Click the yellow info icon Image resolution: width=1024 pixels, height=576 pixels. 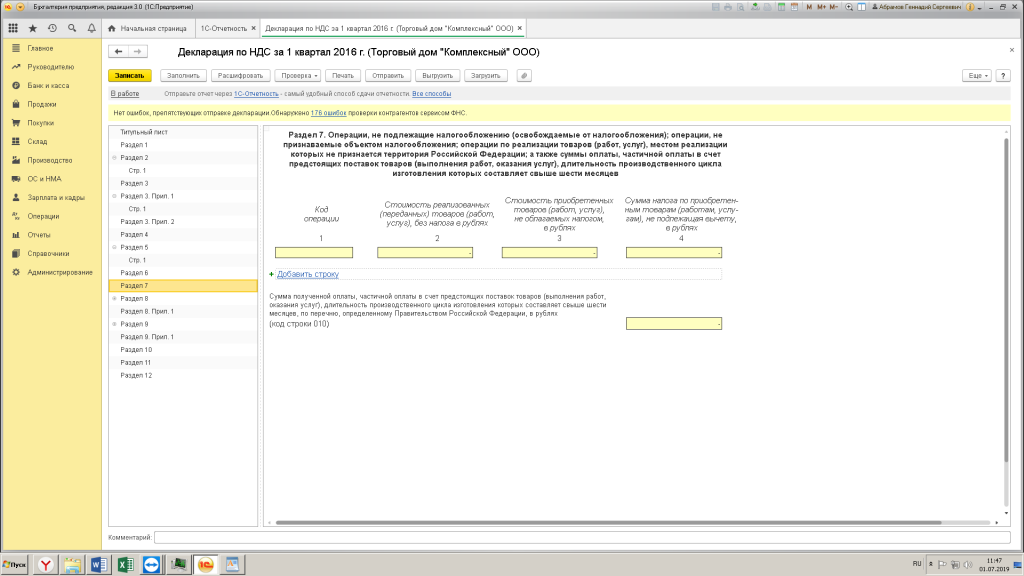(x=970, y=7)
